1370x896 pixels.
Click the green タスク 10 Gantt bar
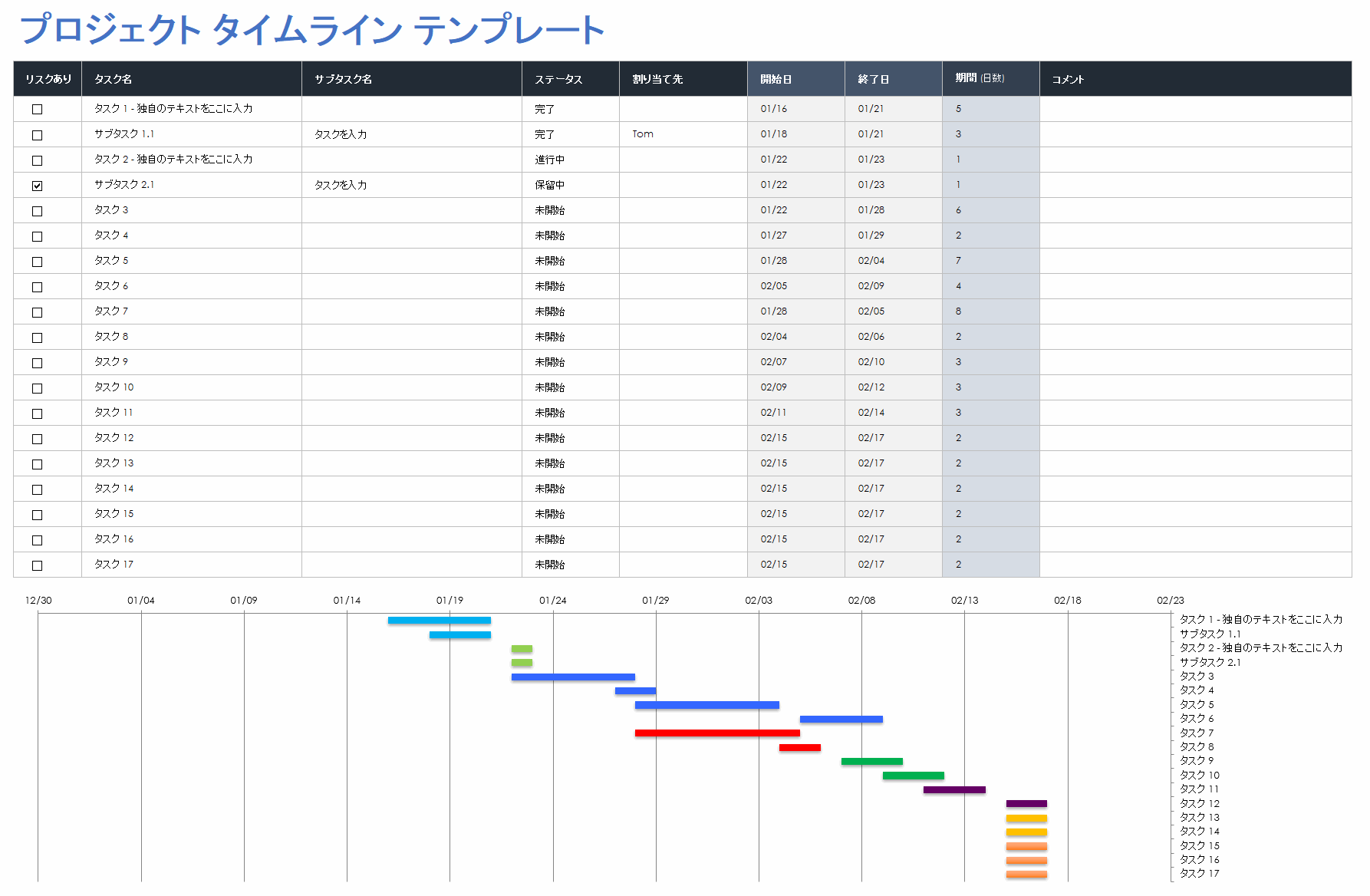pos(914,776)
